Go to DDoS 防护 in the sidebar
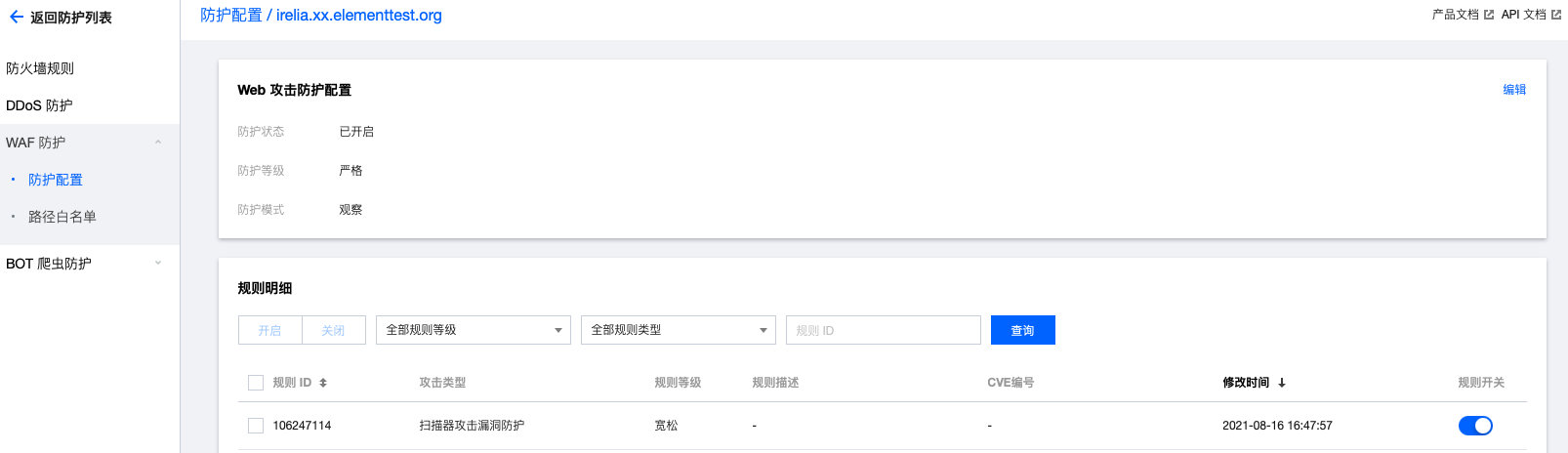 39,105
